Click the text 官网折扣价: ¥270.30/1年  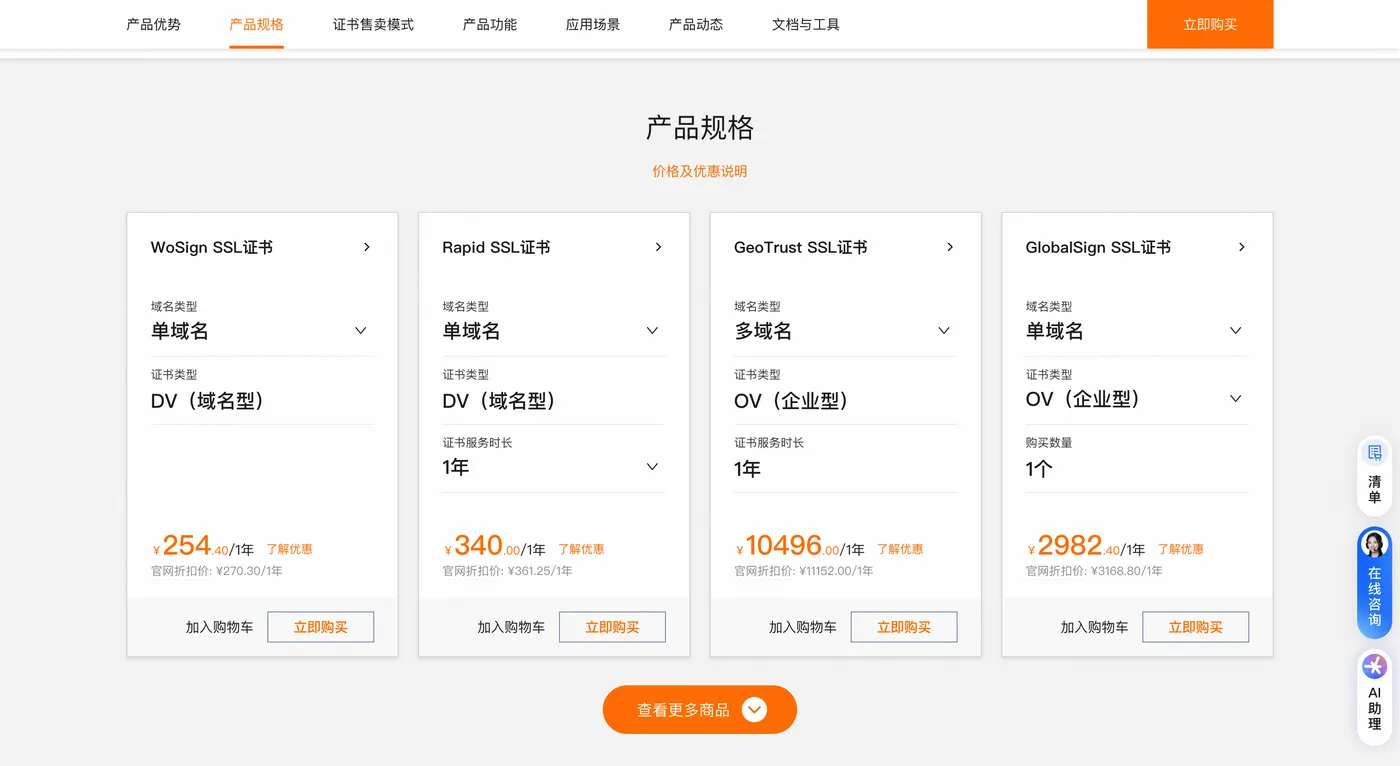[217, 571]
